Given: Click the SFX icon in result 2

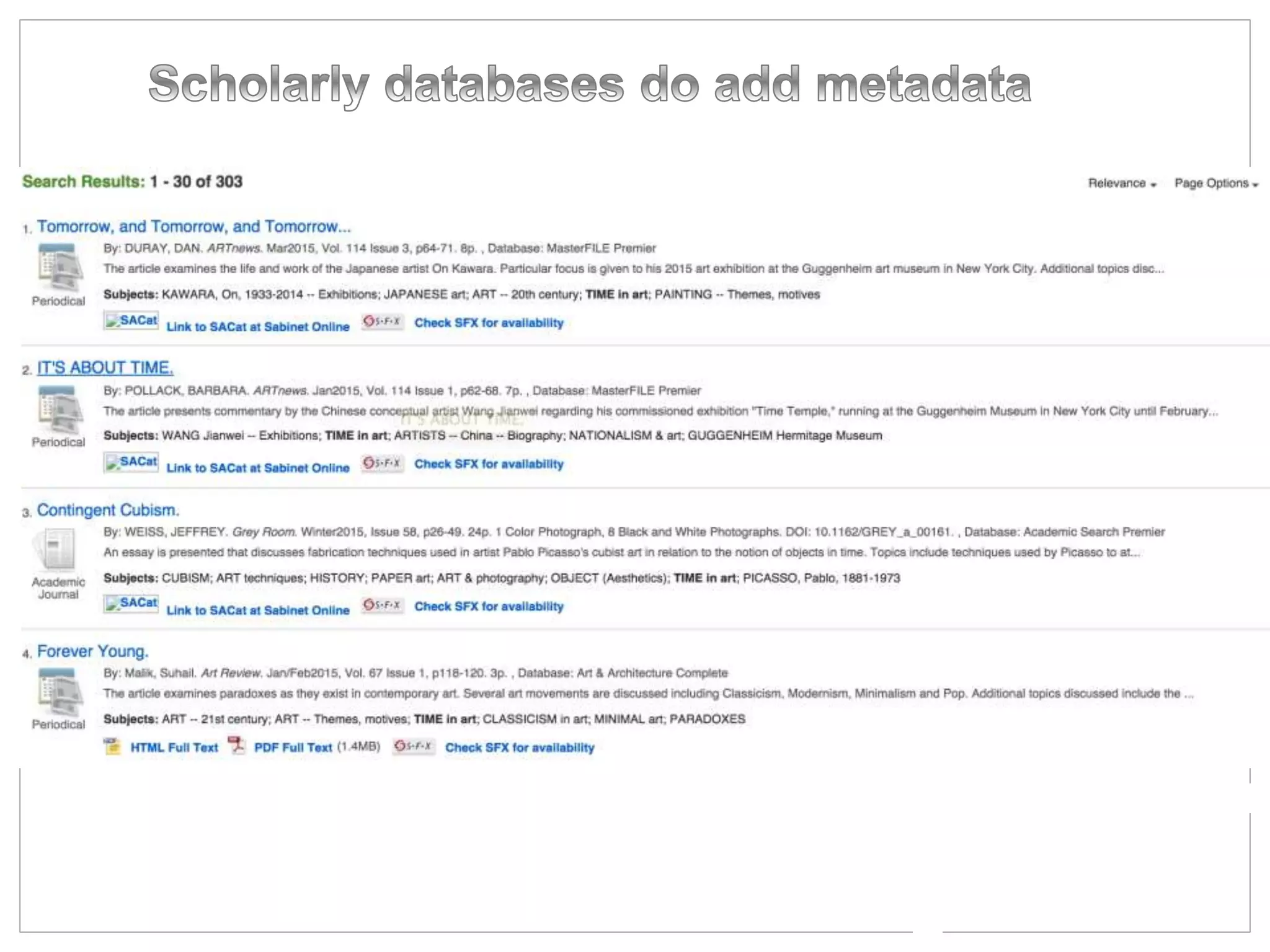Looking at the screenshot, I should (383, 463).
